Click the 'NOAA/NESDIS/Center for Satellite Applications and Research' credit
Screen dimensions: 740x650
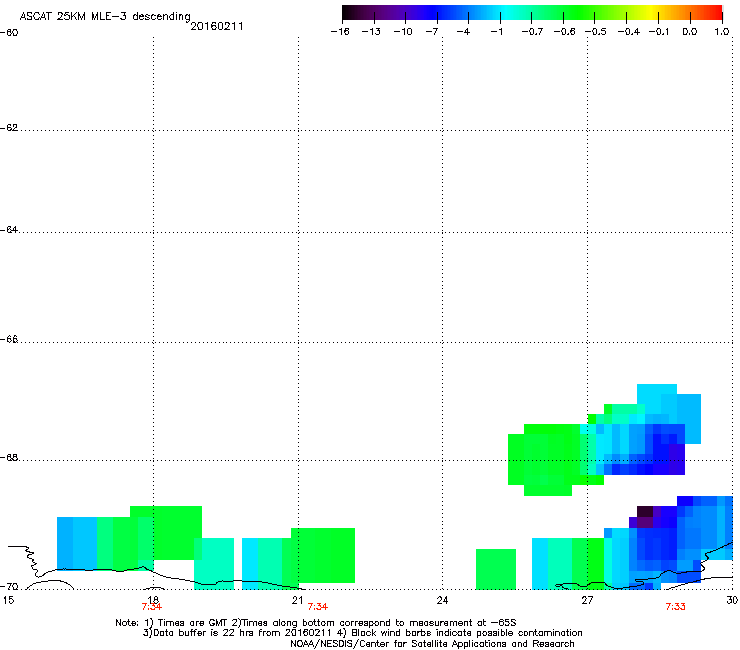[432, 644]
